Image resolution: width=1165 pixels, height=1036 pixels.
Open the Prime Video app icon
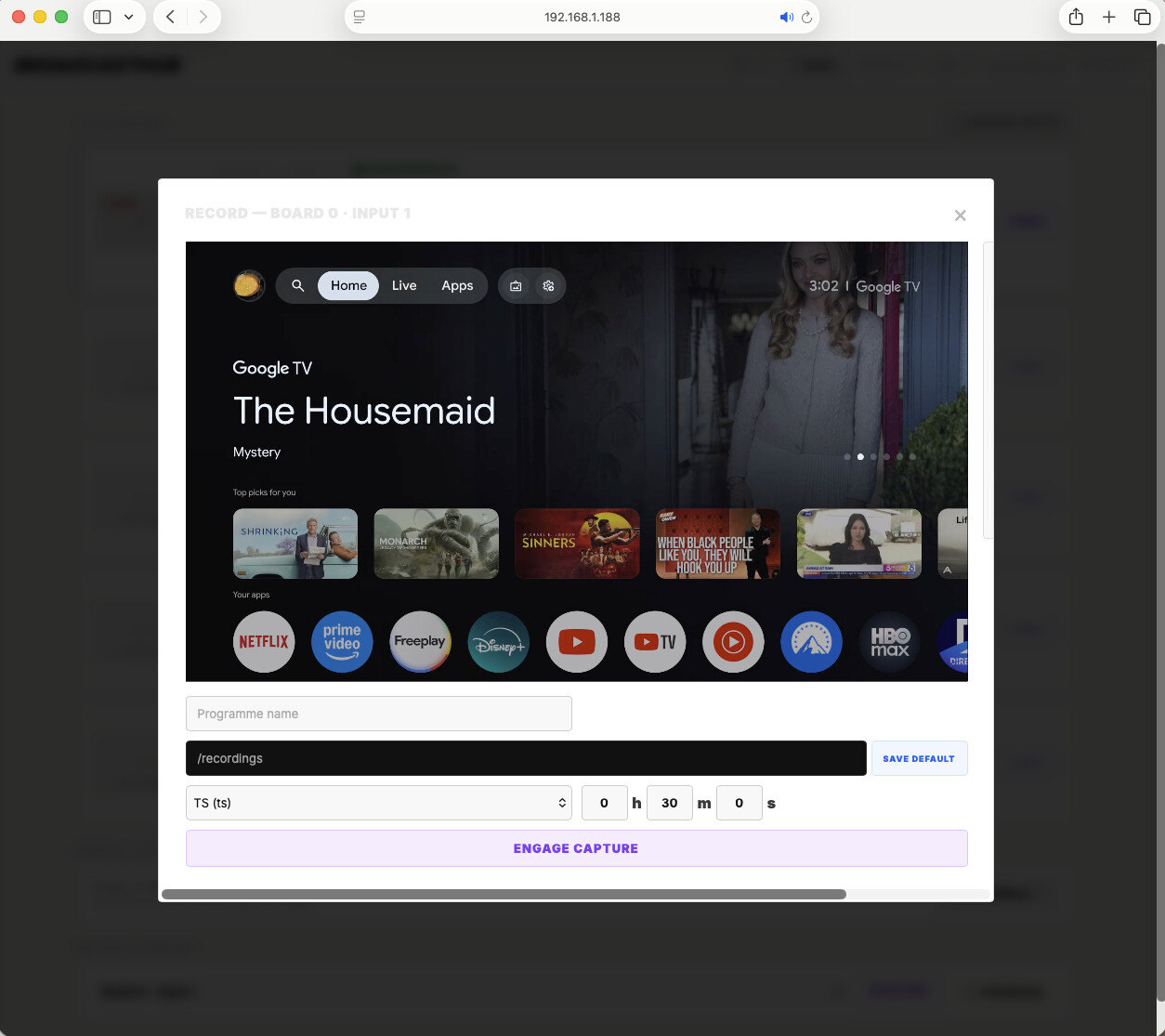coord(342,642)
